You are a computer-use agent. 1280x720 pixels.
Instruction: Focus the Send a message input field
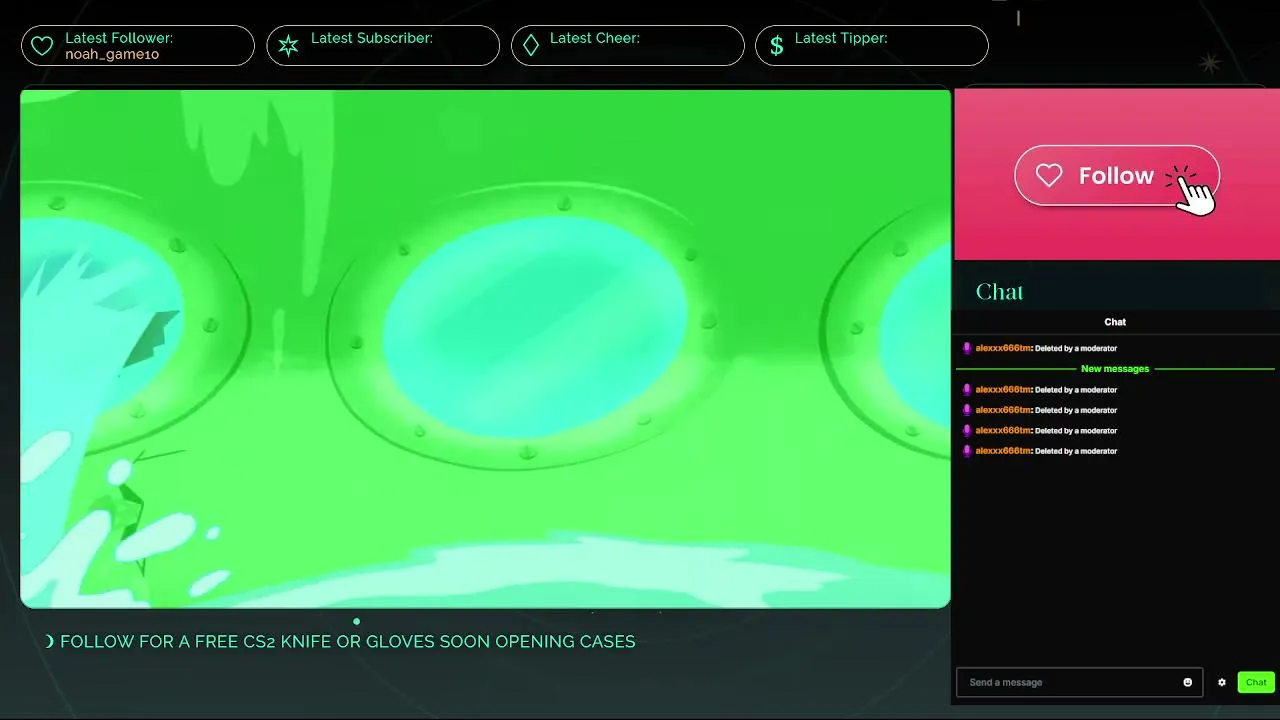point(1079,682)
